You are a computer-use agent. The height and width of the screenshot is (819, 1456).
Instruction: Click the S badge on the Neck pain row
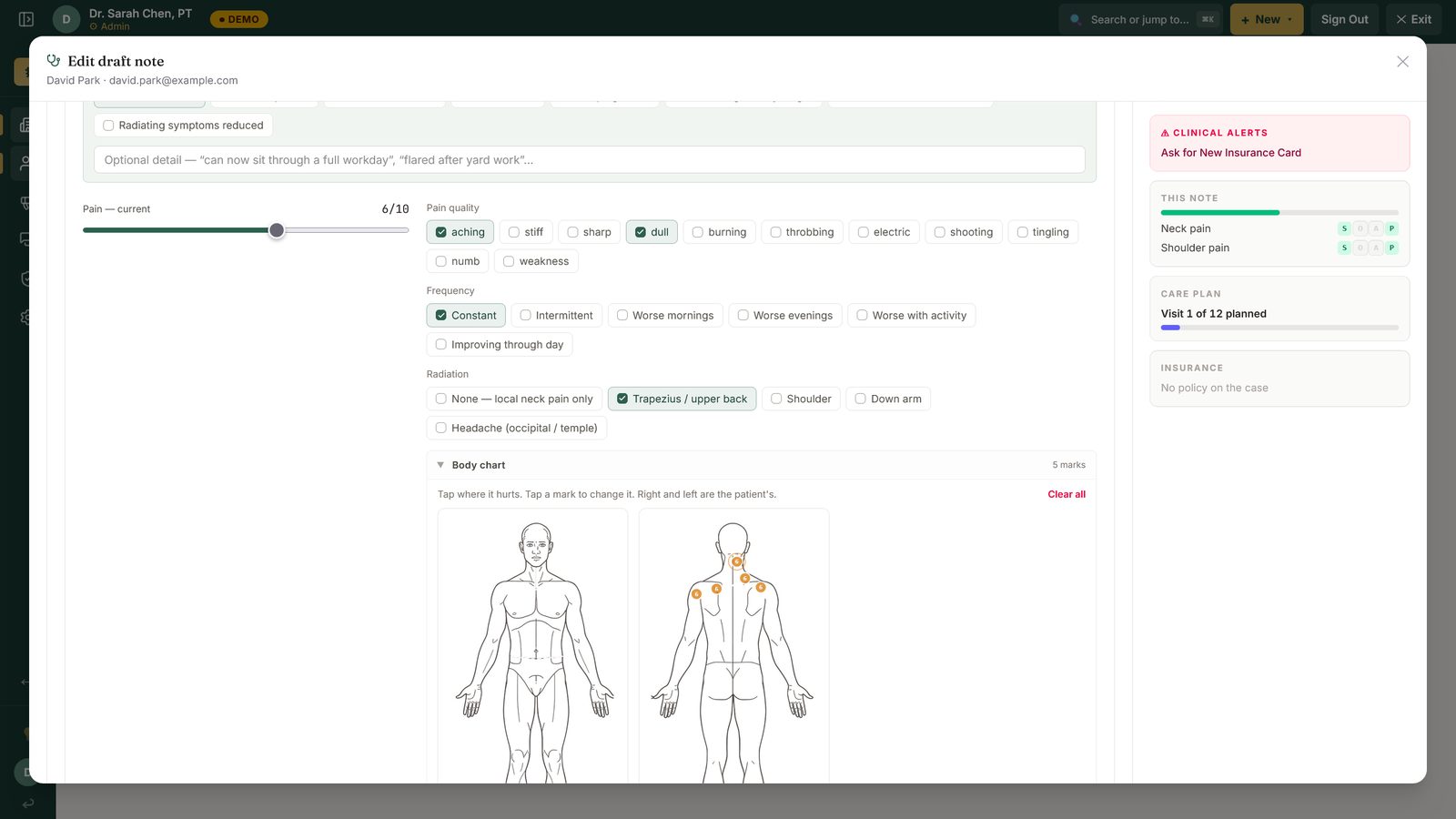point(1344,228)
